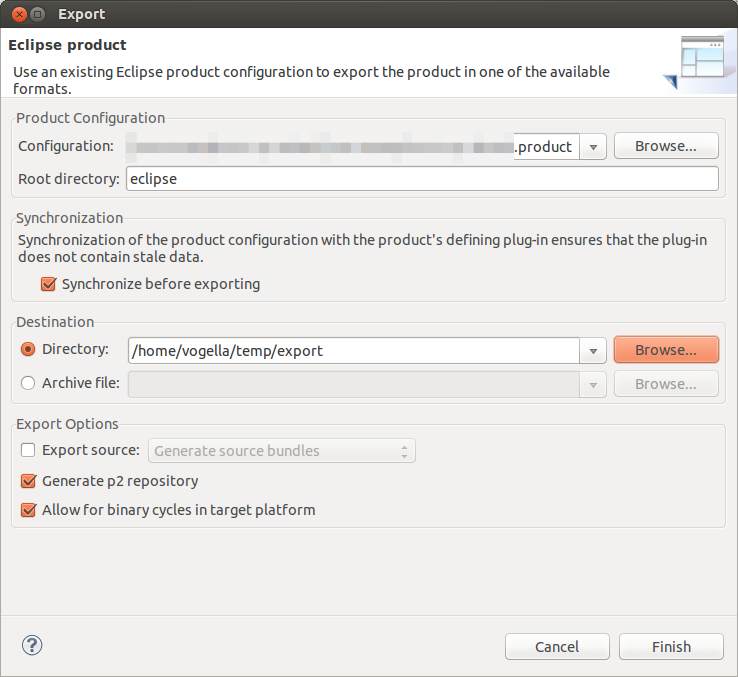Open the Archive file dropdown arrow

click(x=593, y=385)
